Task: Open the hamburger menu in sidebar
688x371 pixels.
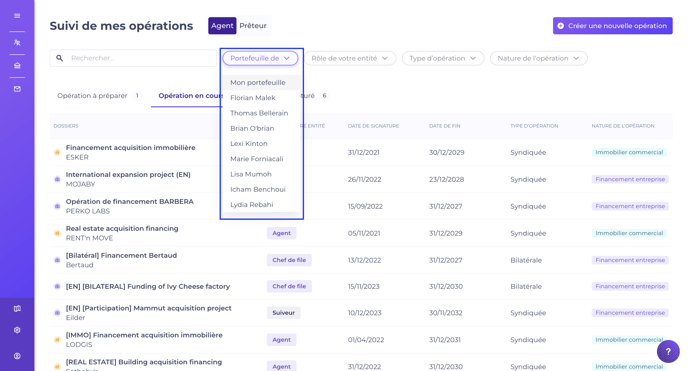Action: pyautogui.click(x=17, y=16)
